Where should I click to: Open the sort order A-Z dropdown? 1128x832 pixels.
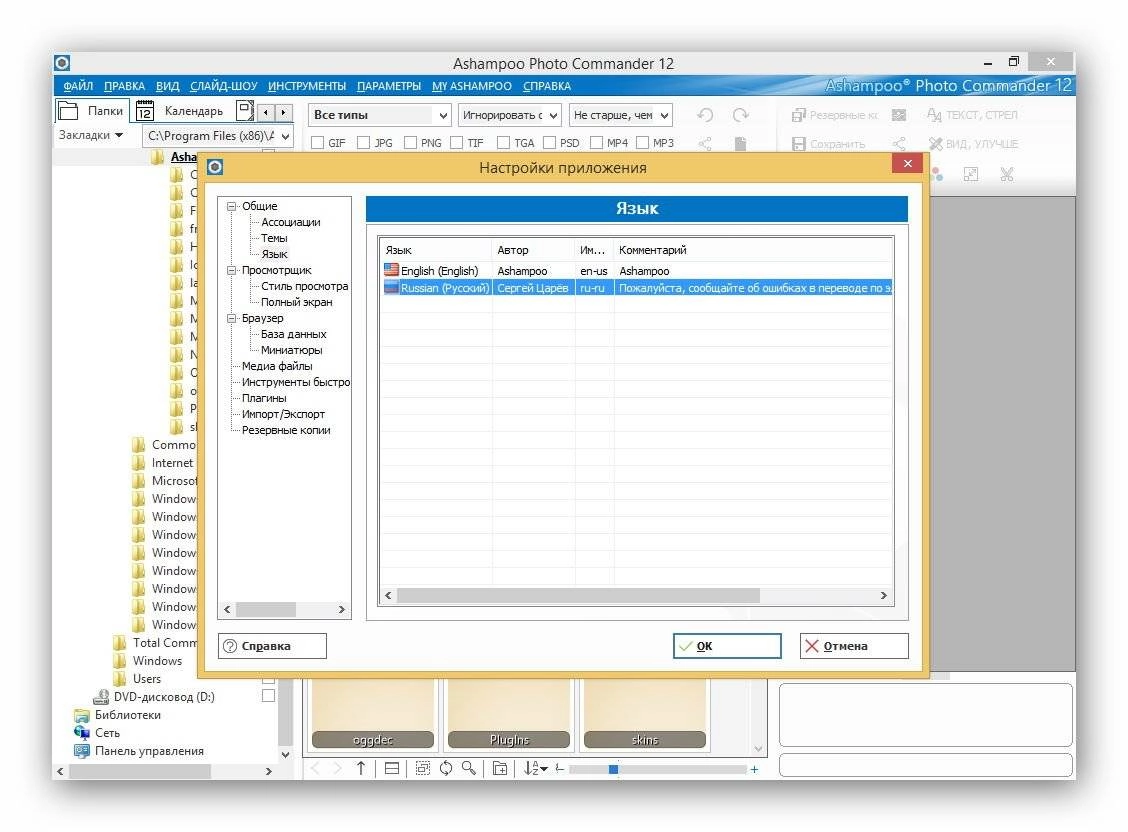[x=535, y=769]
